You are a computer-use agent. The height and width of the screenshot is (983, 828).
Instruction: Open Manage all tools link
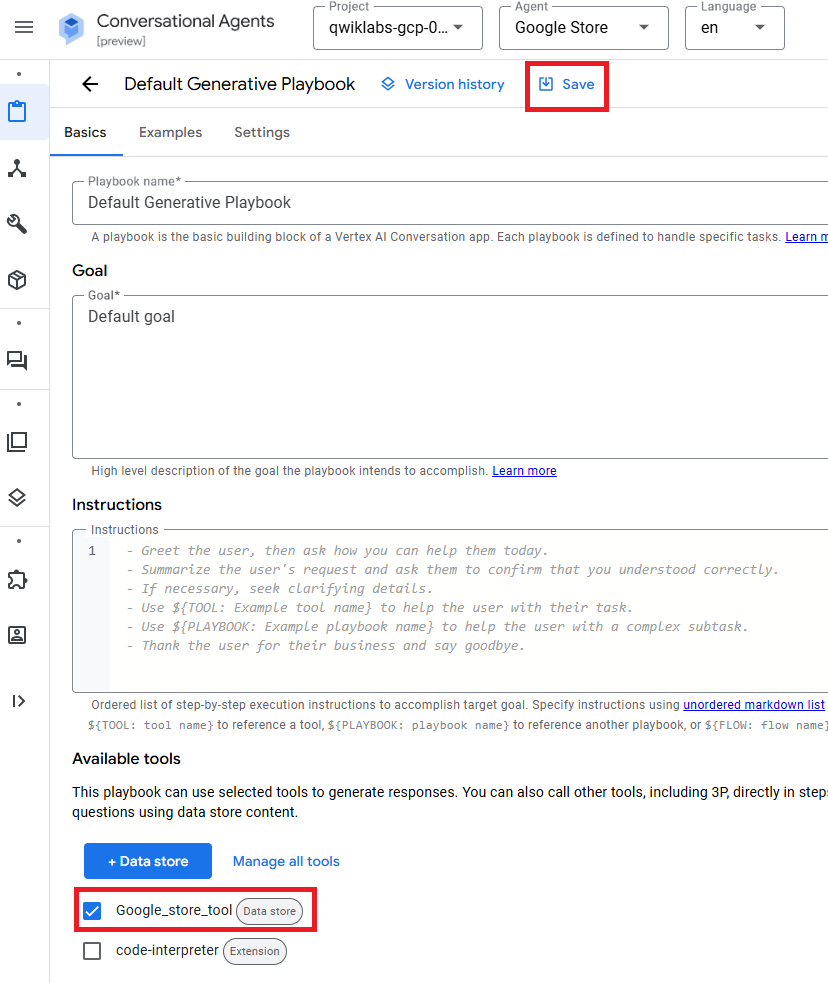click(286, 861)
